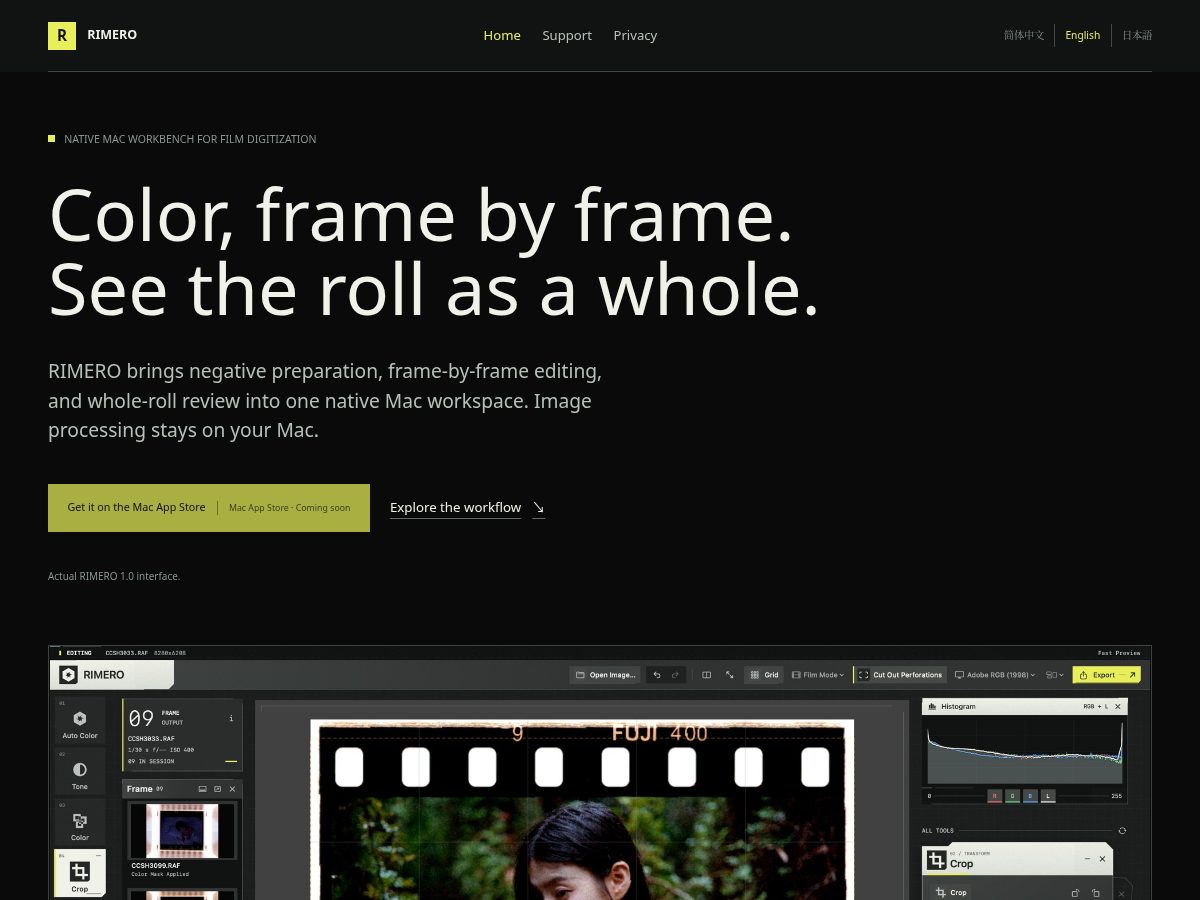Image resolution: width=1200 pixels, height=900 pixels.
Task: Toggle Cut Out Perforations
Action: pyautogui.click(x=900, y=675)
